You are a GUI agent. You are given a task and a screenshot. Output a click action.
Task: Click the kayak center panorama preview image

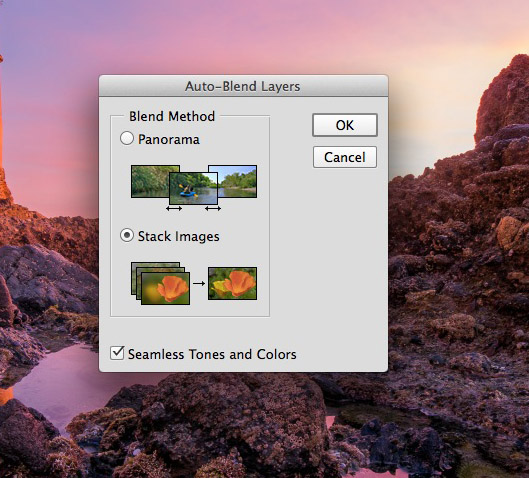point(194,188)
